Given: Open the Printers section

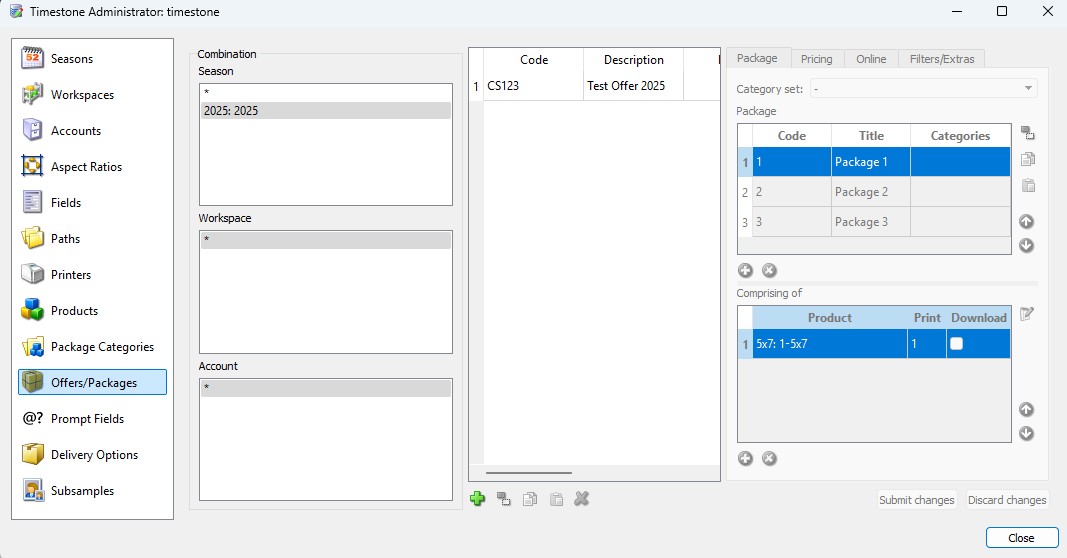Looking at the screenshot, I should 92,275.
